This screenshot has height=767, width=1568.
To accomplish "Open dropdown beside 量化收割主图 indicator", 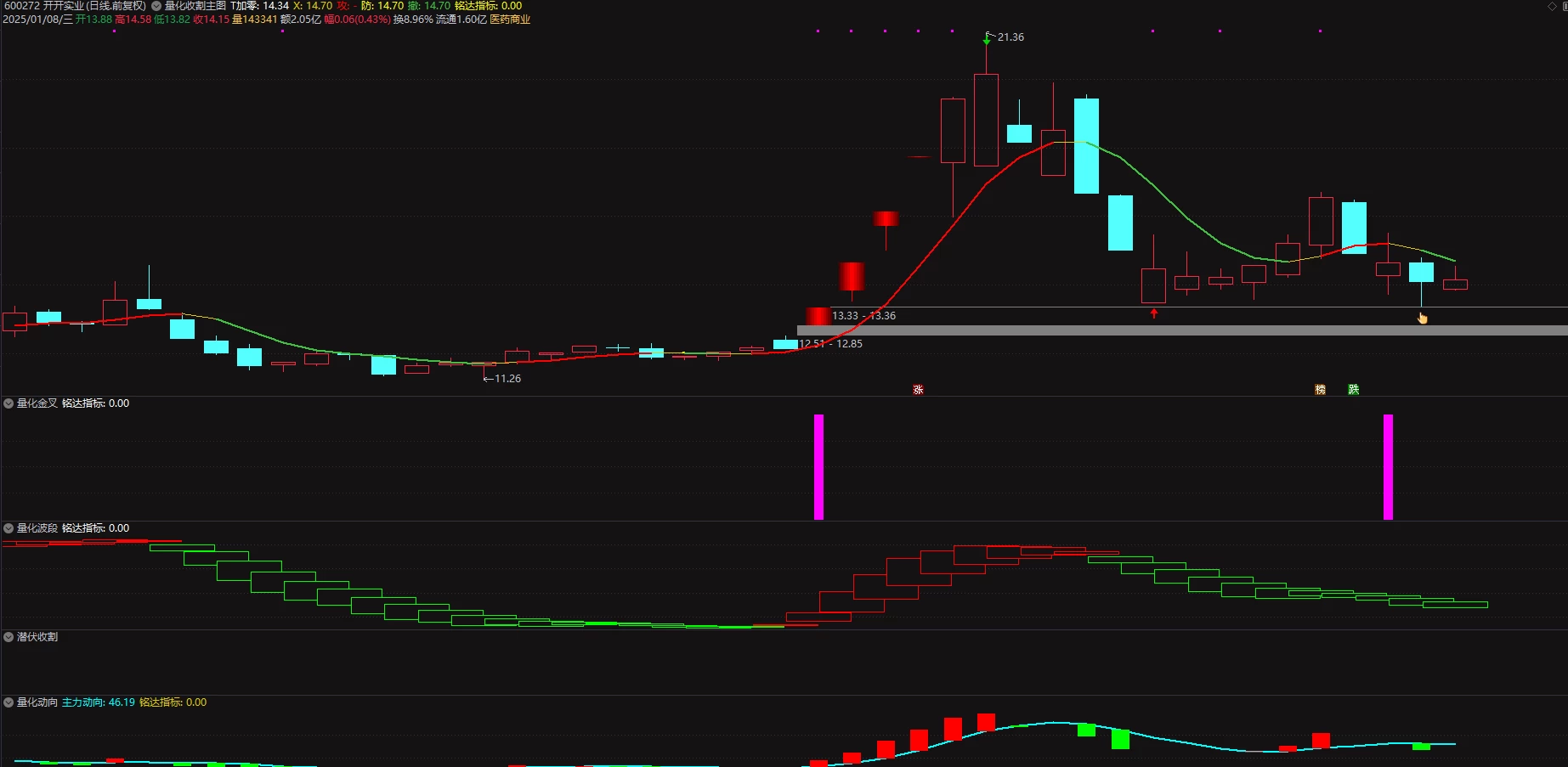I will 156,6.
